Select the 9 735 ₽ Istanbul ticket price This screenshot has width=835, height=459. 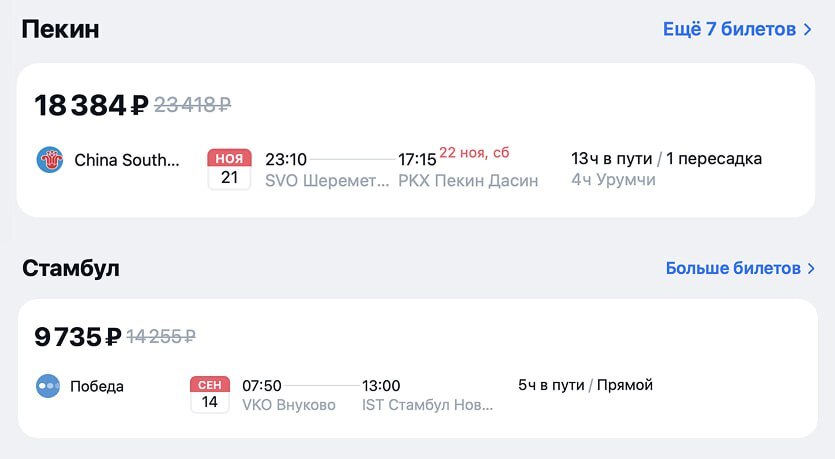pos(78,337)
